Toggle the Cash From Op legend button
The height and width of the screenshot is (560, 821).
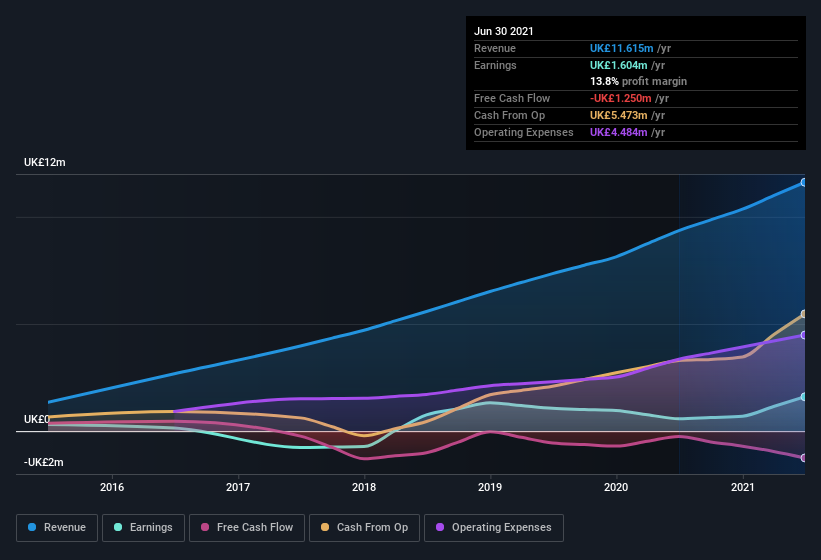click(x=364, y=528)
